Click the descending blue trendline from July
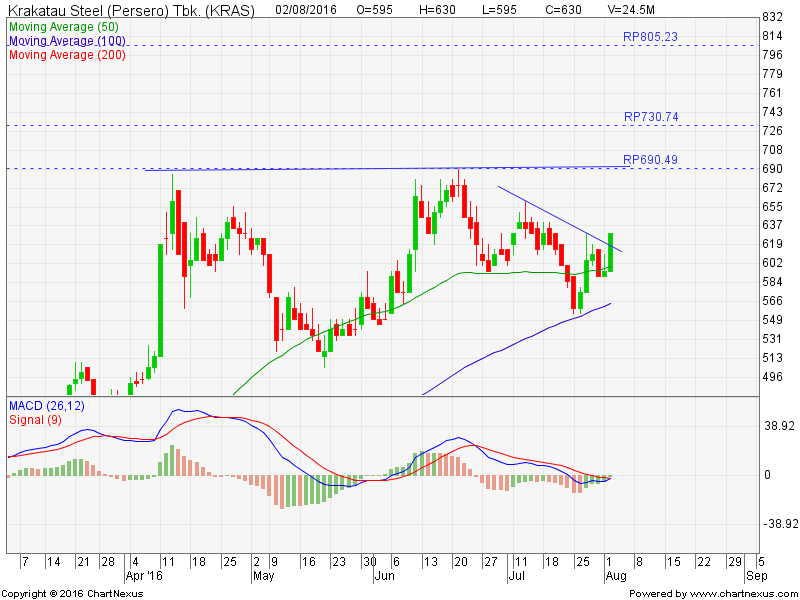Viewport: 800px width, 600px height. [x=560, y=219]
